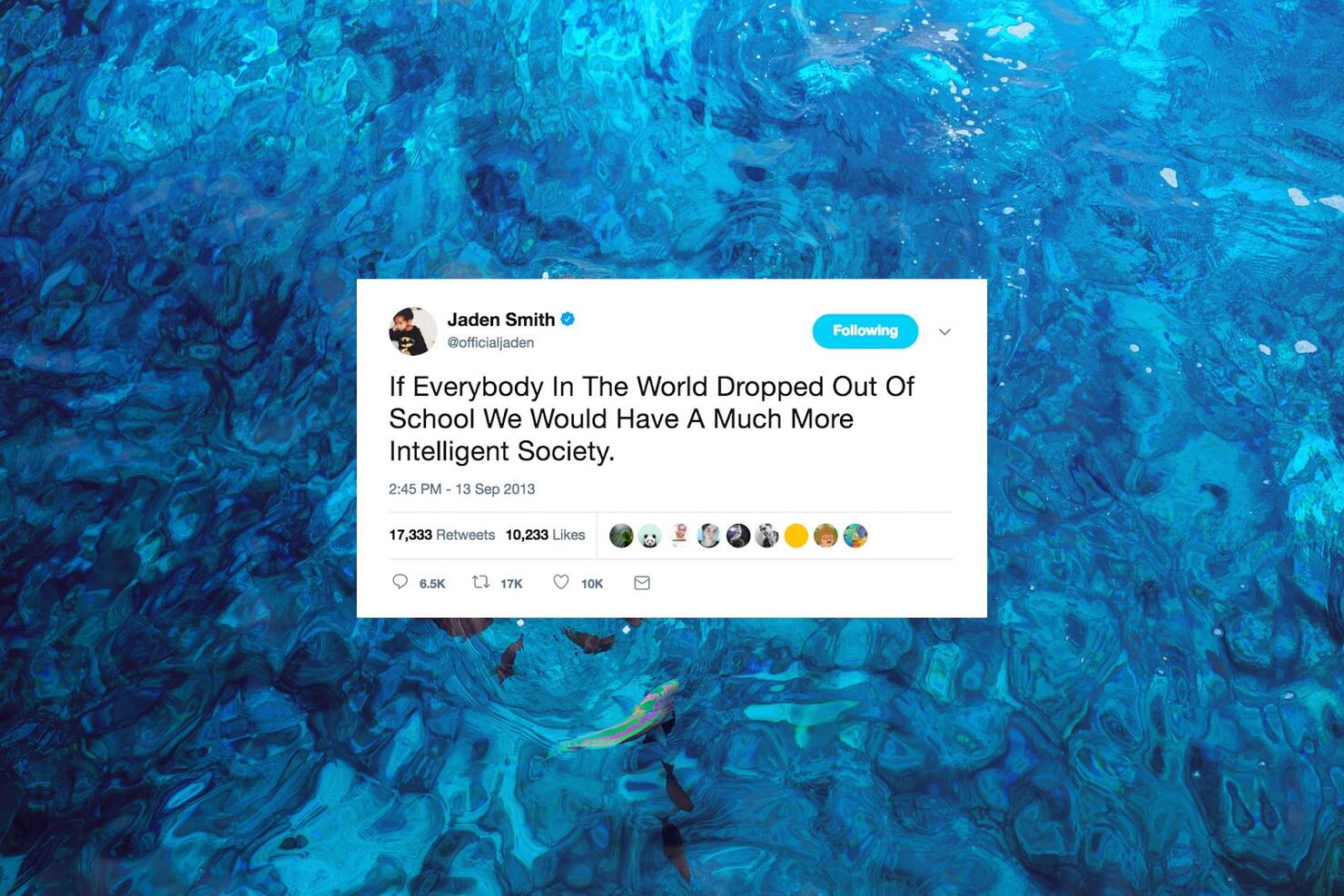This screenshot has height=896, width=1344.
Task: Click the solid yellow liker avatar
Action: point(796,536)
